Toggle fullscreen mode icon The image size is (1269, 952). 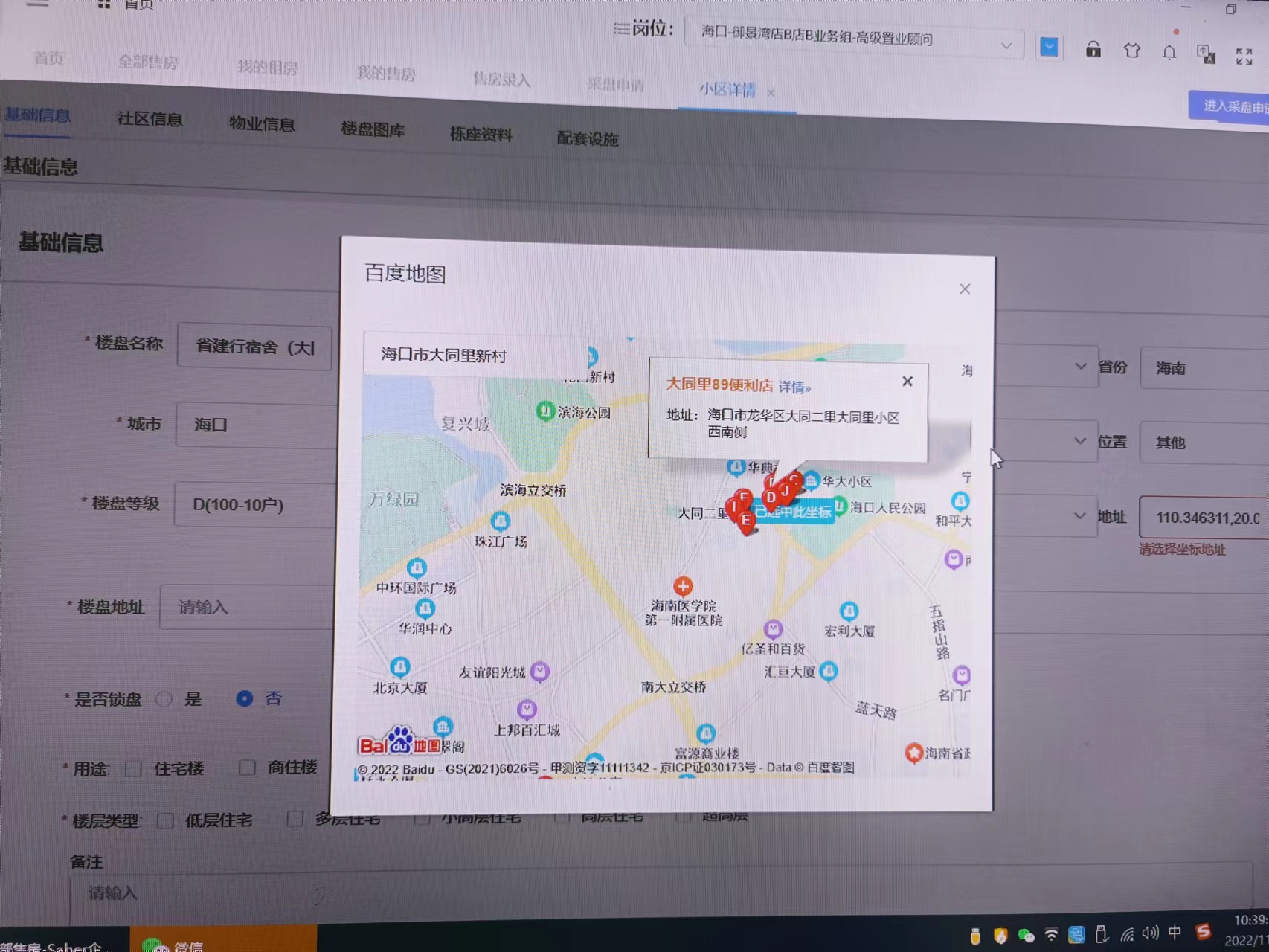[1244, 57]
